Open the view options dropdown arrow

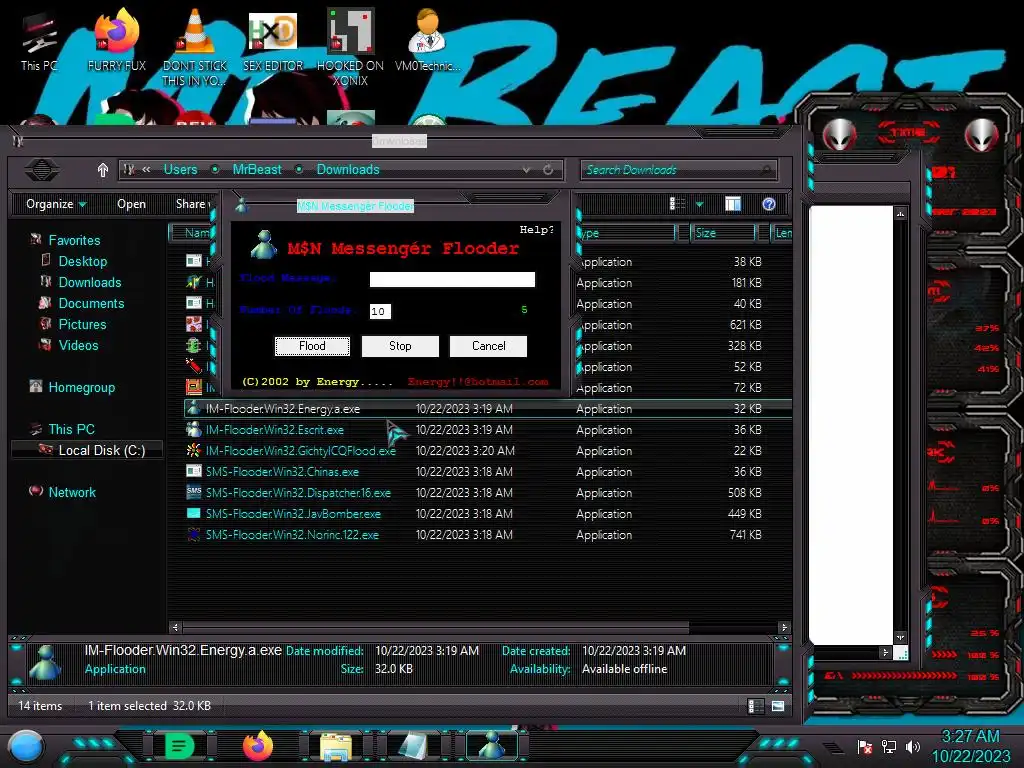point(699,204)
